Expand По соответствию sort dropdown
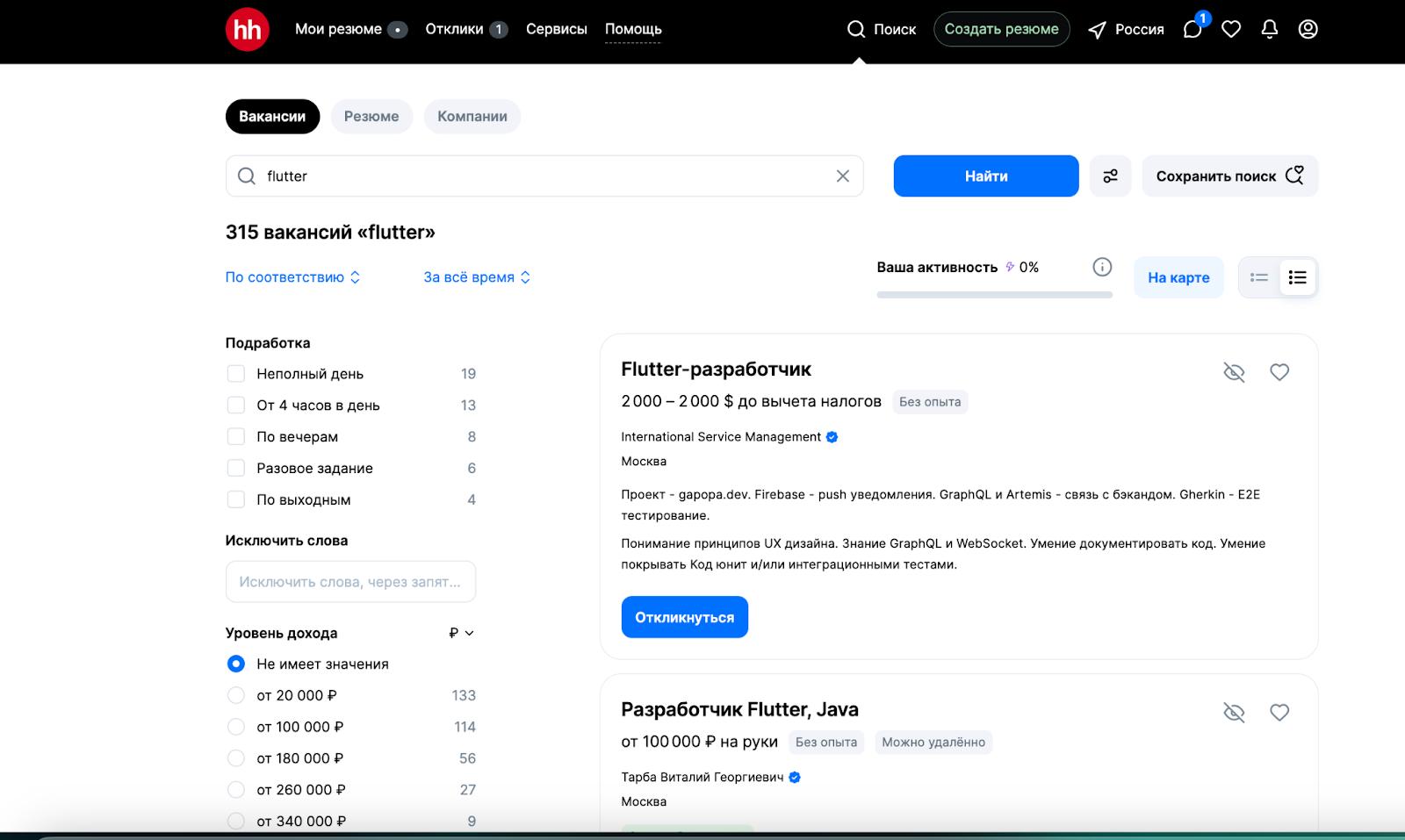The image size is (1405, 840). click(292, 277)
